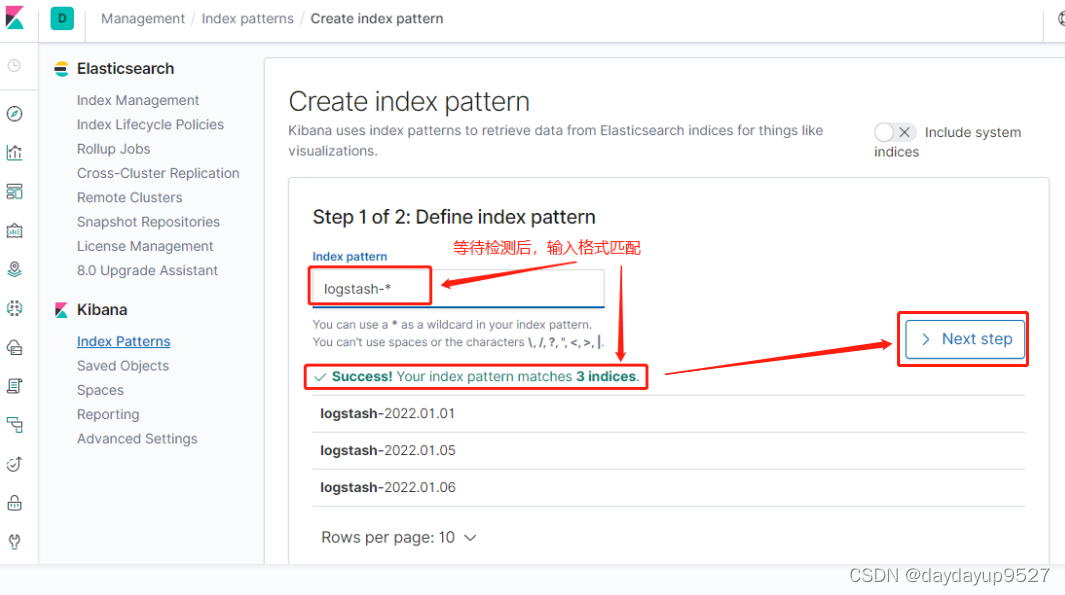This screenshot has width=1065, height=595.
Task: Click the Success matches 3 indices message
Action: tap(477, 377)
